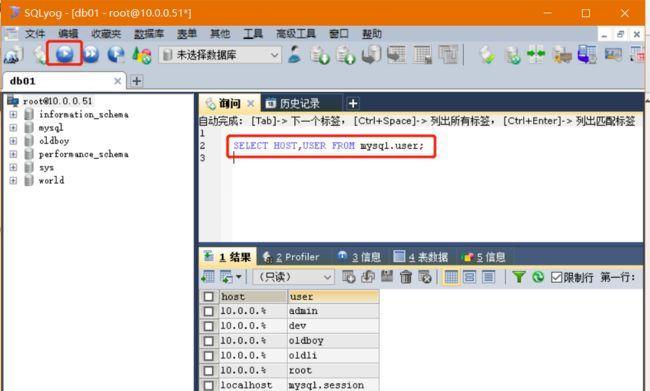The image size is (650, 391).
Task: Click the cancel changes icon in results
Action: tap(425, 277)
